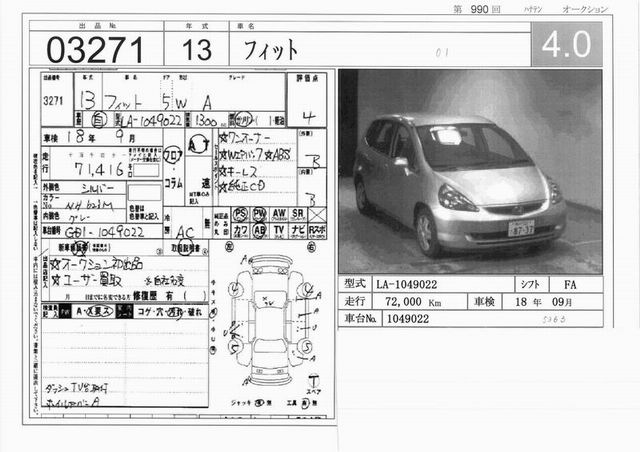640x452 pixels.
Task: Select the lot number 03271
Action: click(x=95, y=50)
